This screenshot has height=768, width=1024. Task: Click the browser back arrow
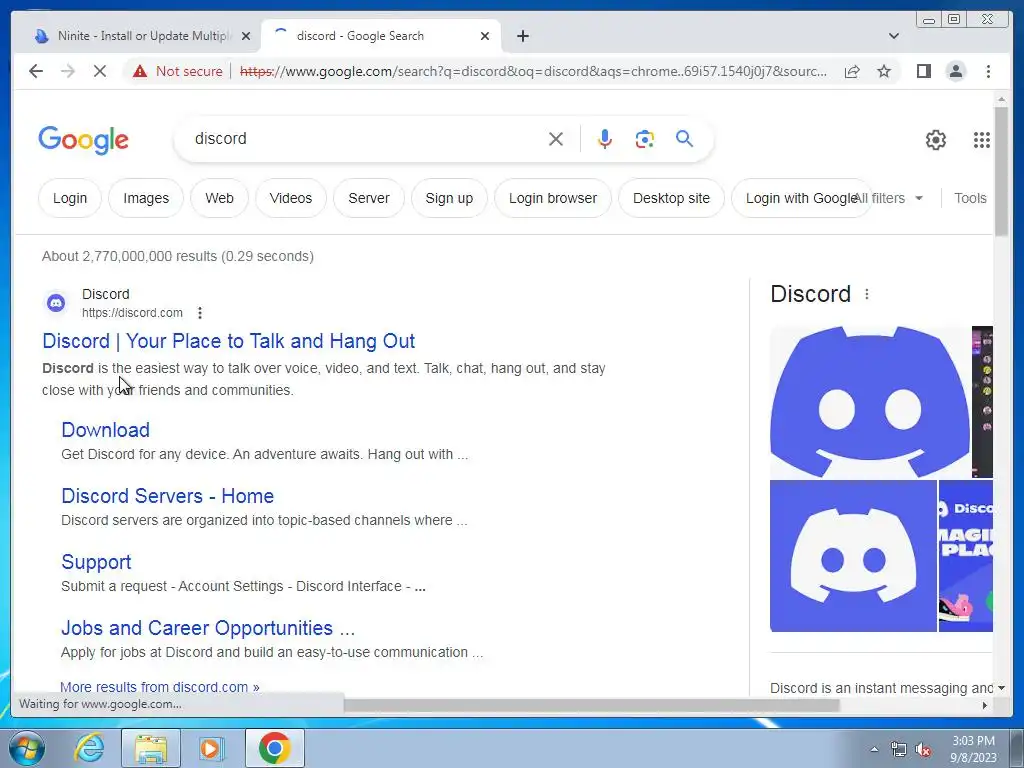pyautogui.click(x=36, y=71)
